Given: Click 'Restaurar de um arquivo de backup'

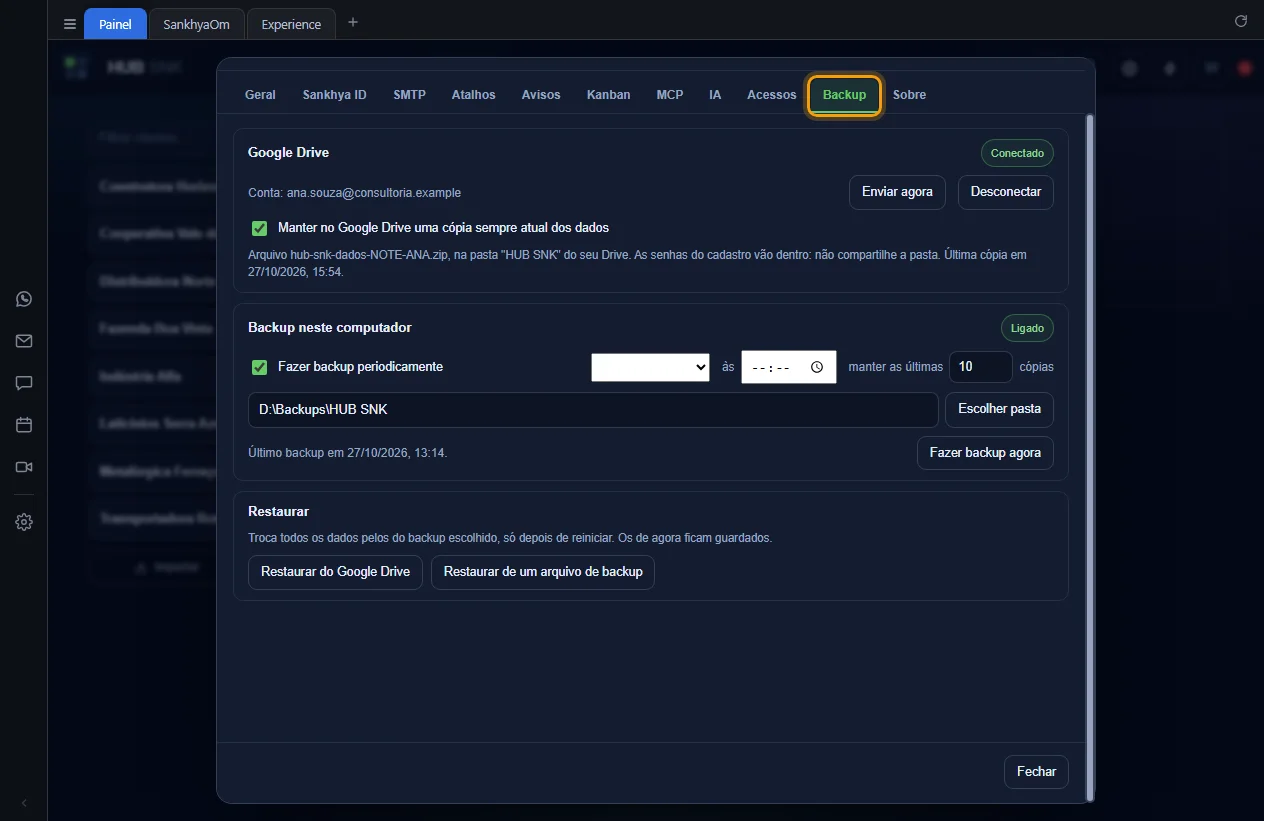Looking at the screenshot, I should pyautogui.click(x=543, y=572).
